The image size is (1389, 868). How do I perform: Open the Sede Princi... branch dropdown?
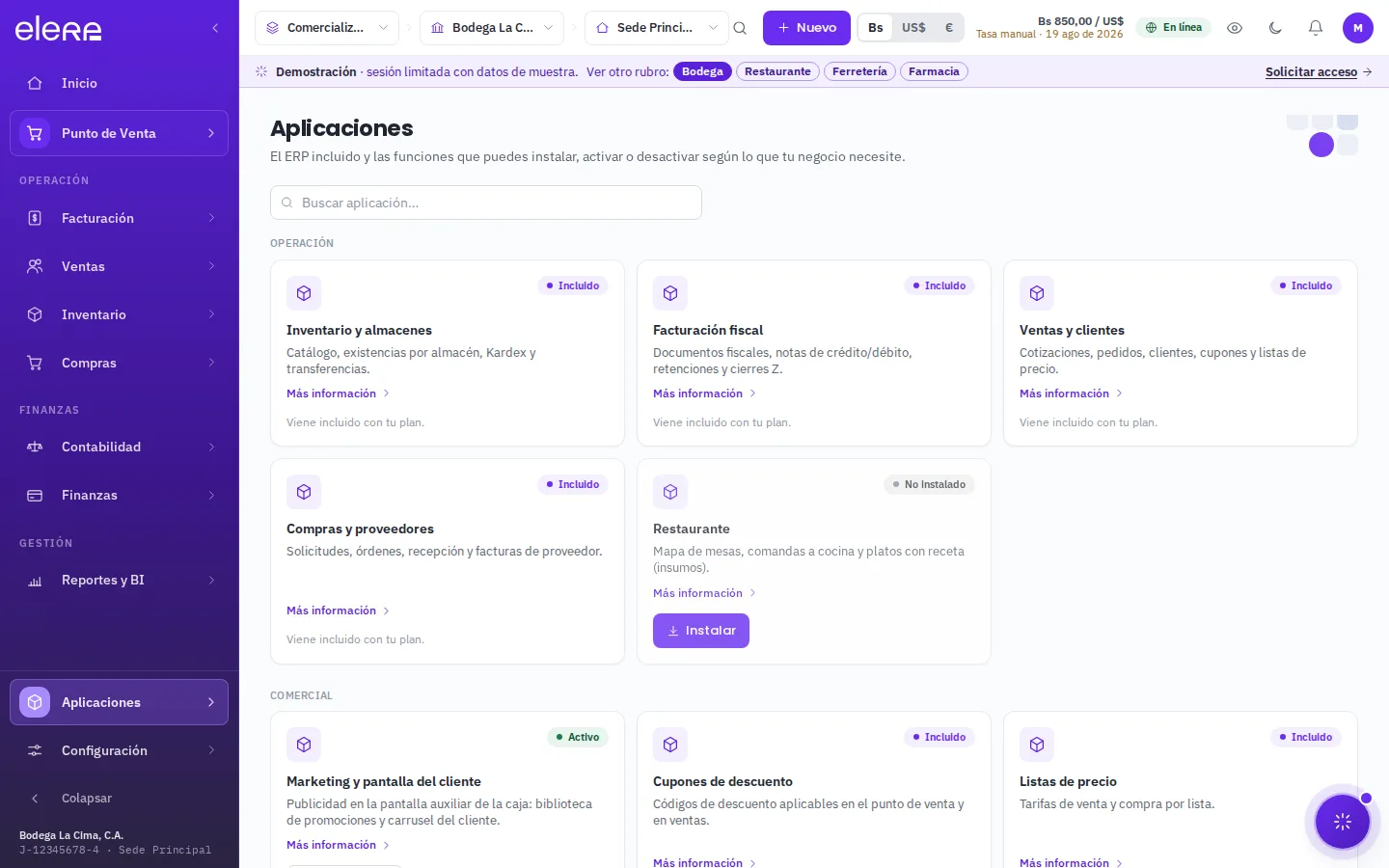point(657,28)
